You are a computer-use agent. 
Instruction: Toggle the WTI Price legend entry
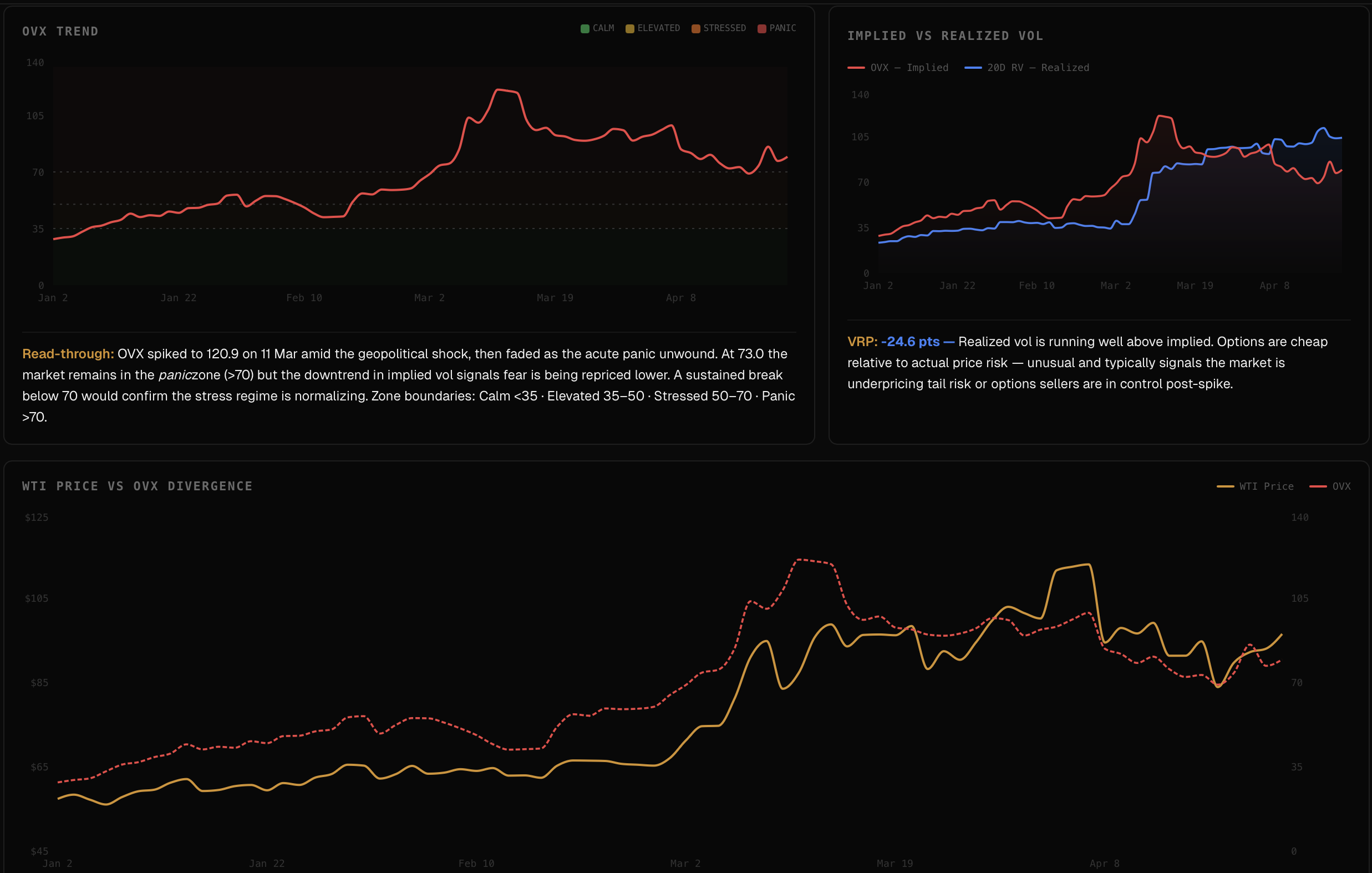[x=1255, y=486]
